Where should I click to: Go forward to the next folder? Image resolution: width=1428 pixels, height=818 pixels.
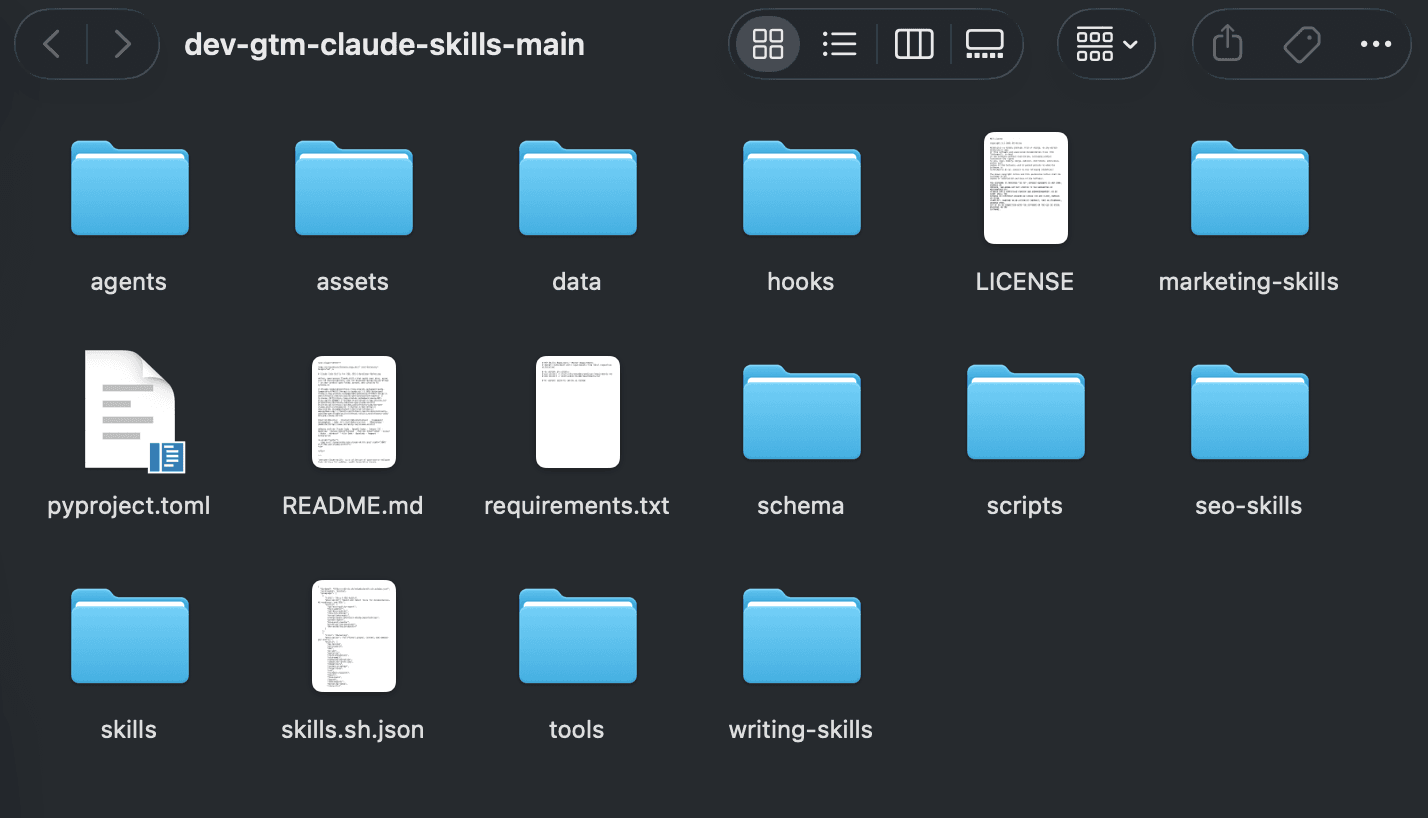pos(123,44)
